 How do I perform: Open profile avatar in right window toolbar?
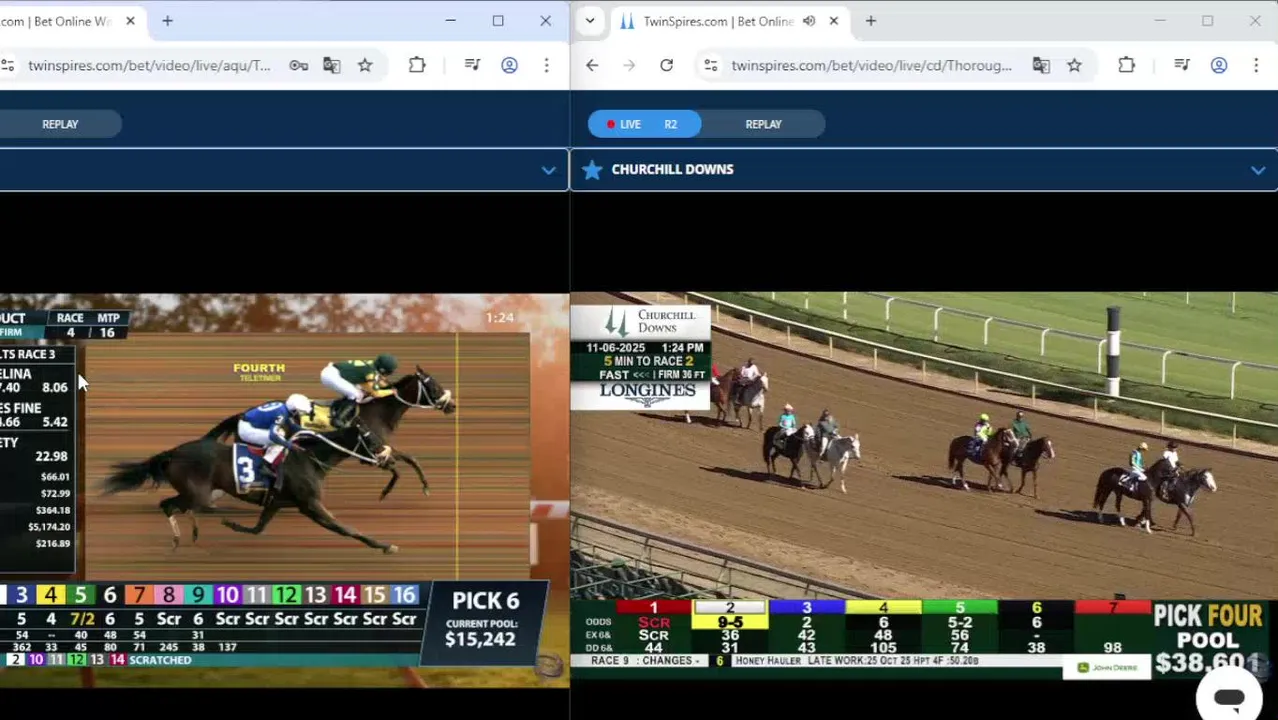point(1219,65)
